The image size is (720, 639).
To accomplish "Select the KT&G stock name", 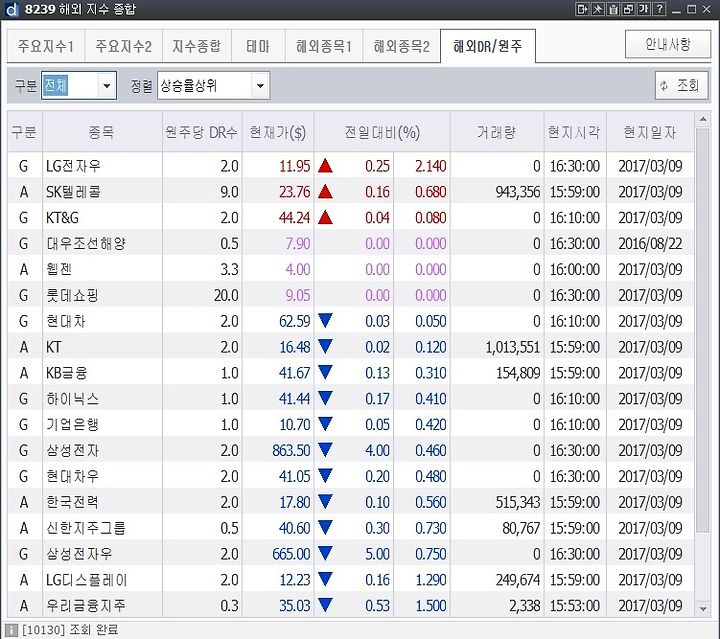I will click(x=62, y=217).
